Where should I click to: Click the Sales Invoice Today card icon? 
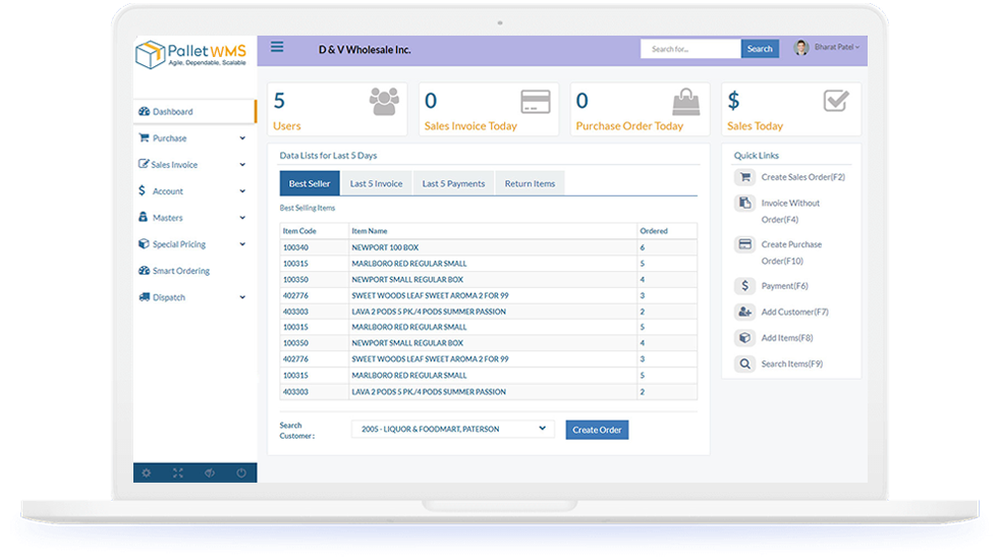(x=535, y=102)
